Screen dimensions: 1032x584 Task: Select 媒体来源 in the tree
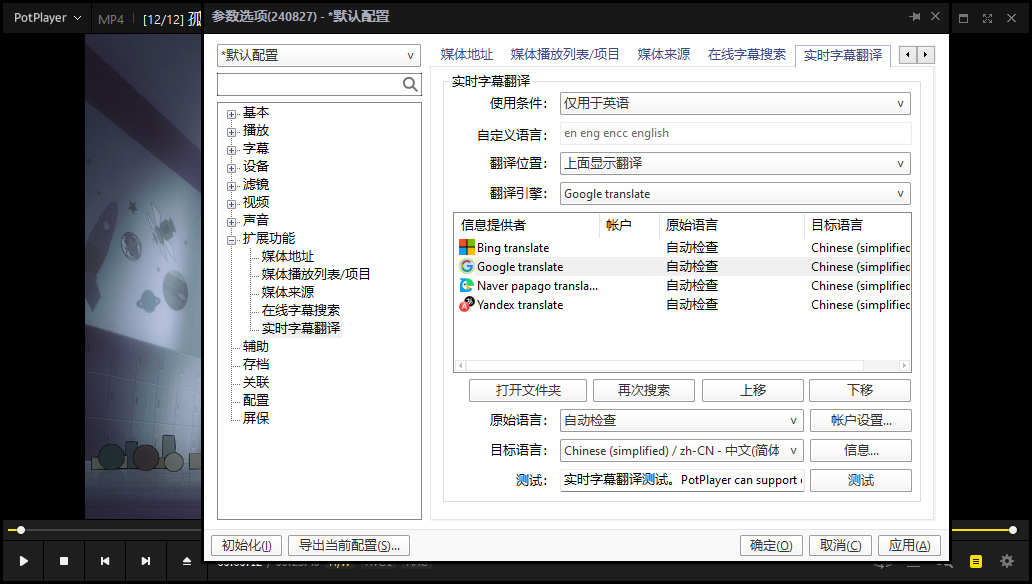pyautogui.click(x=288, y=292)
